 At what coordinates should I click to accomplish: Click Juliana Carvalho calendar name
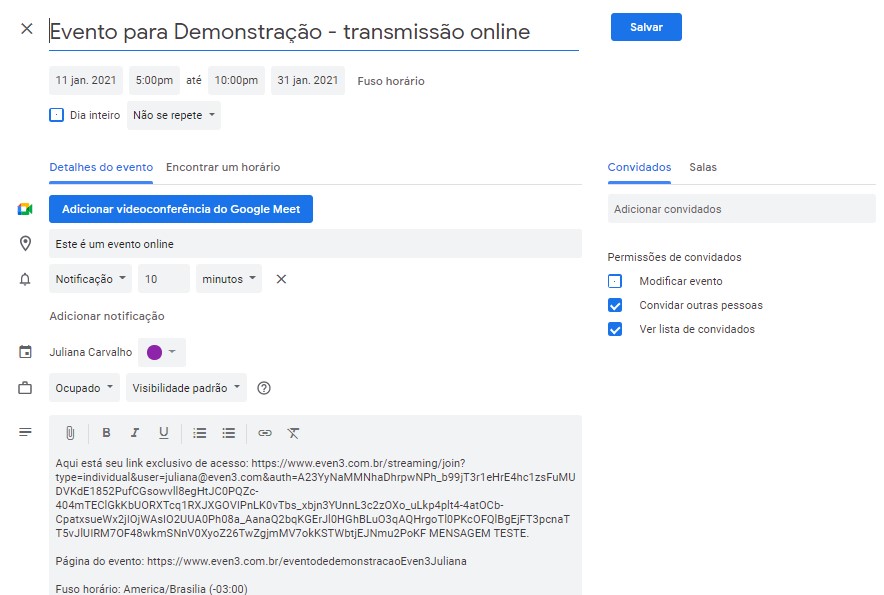tap(91, 352)
